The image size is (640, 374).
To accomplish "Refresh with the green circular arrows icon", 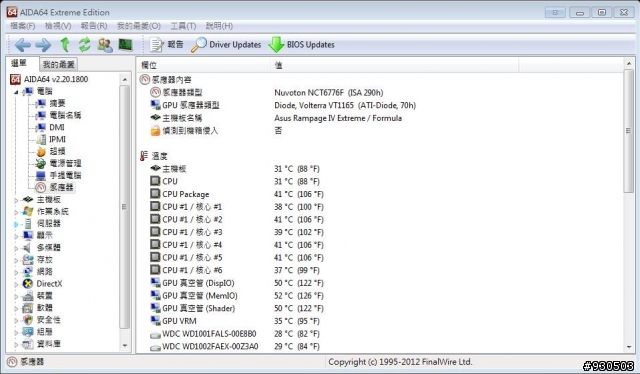I will click(x=84, y=45).
